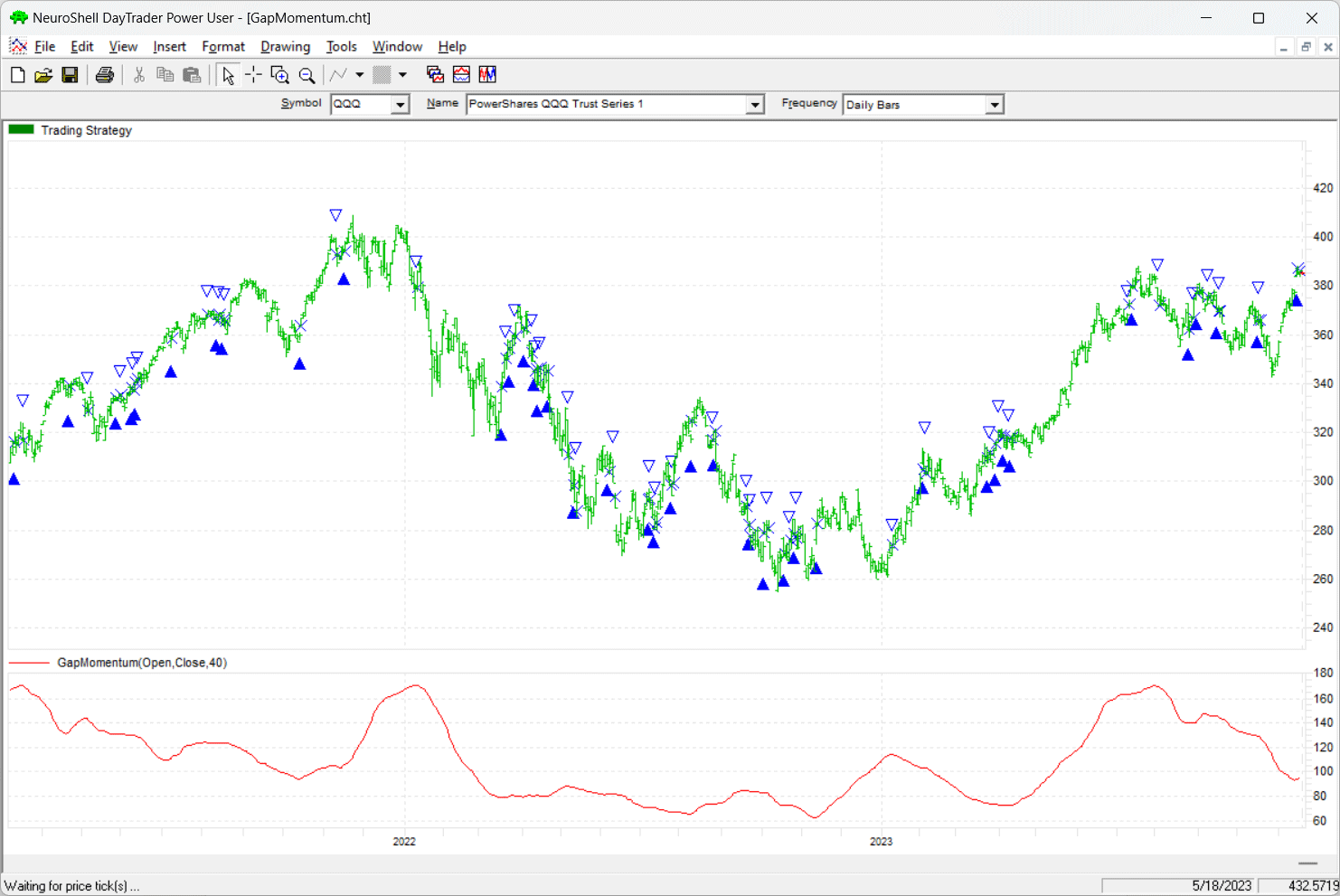The height and width of the screenshot is (896, 1340).
Task: Click the Trading Strategy legend label
Action: tap(87, 130)
